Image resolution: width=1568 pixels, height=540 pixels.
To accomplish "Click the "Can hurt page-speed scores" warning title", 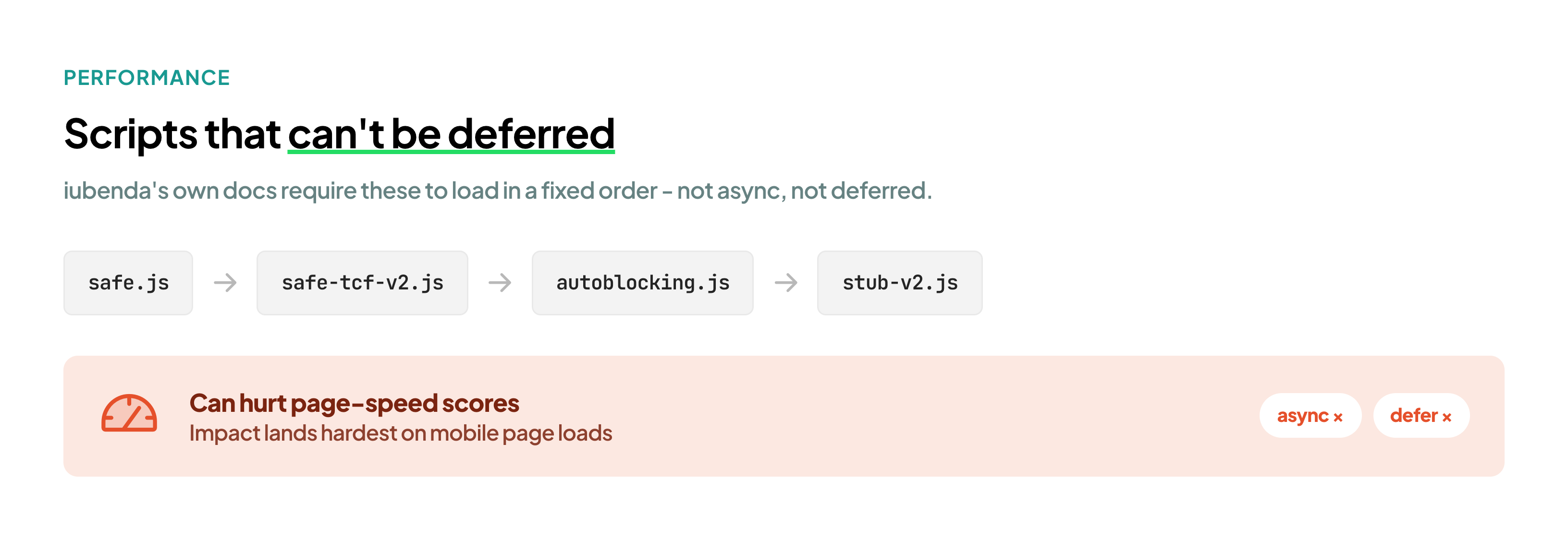I will click(x=354, y=403).
